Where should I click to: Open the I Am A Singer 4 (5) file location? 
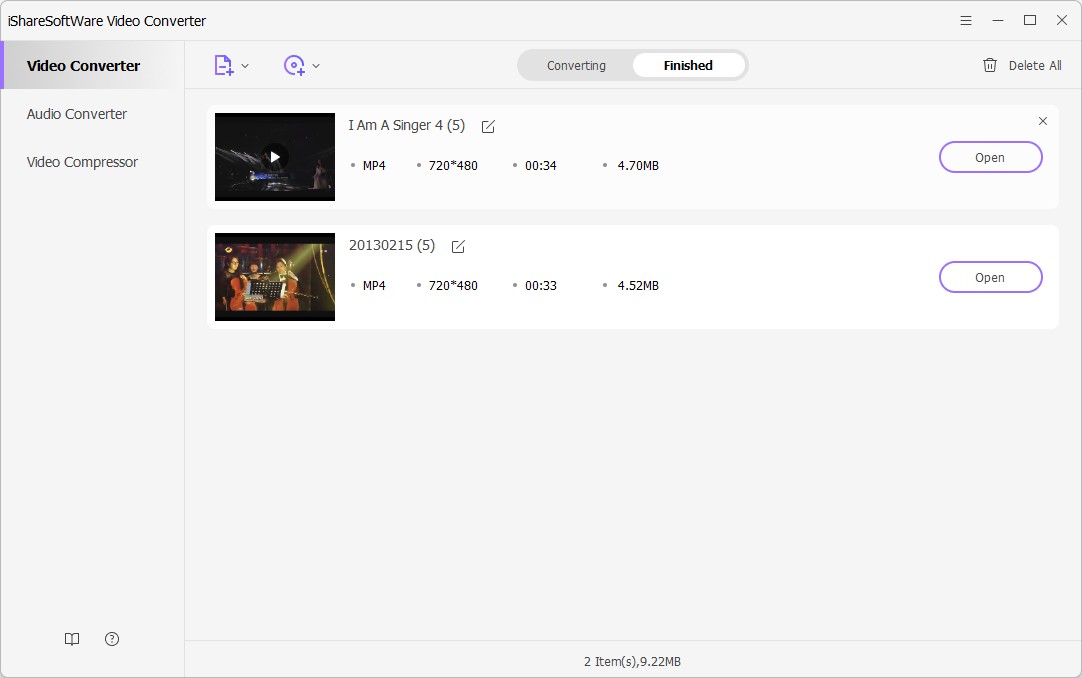click(x=990, y=157)
